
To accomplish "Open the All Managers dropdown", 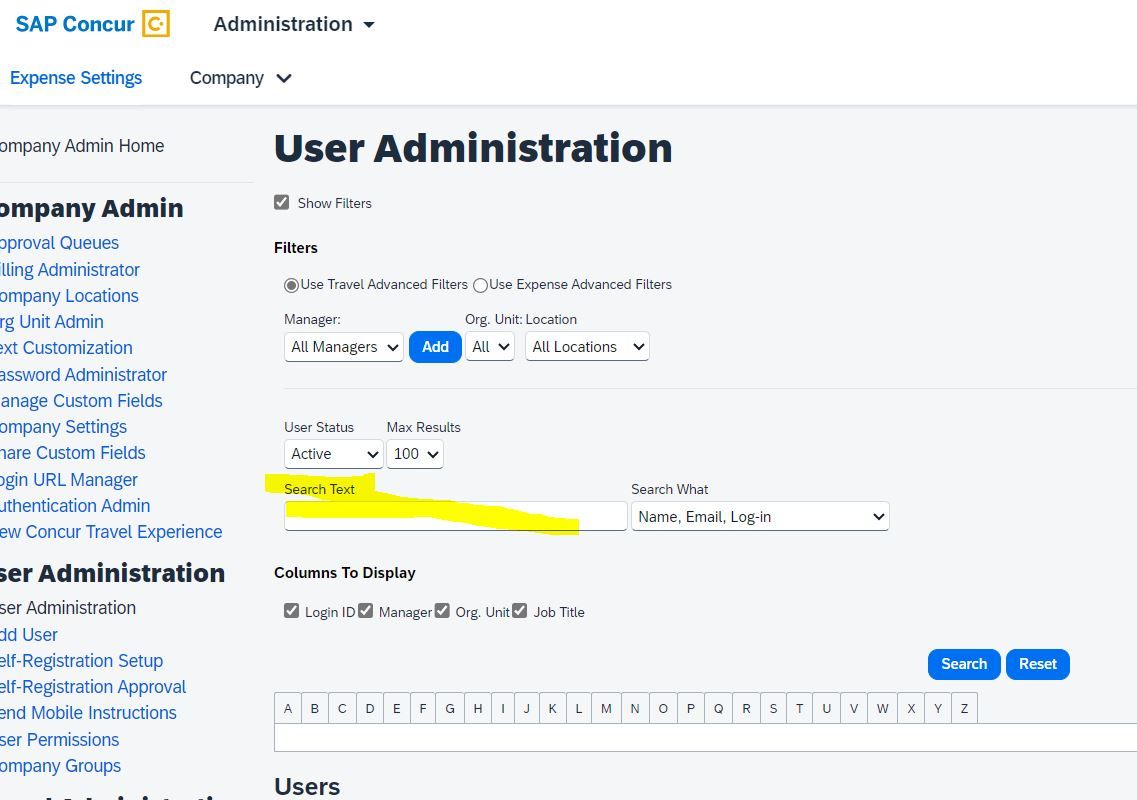I will point(343,346).
